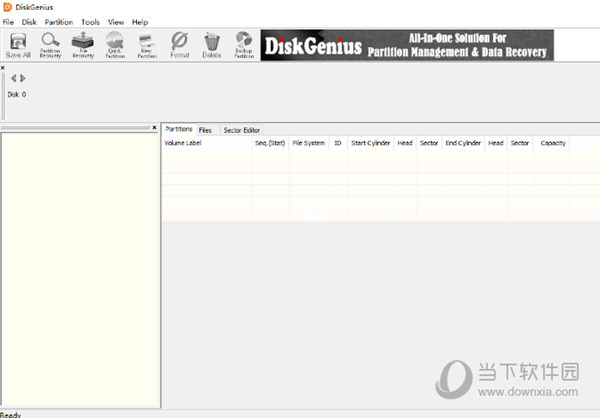Open the File menu
Screen dimensions: 600x418
[x=8, y=21]
